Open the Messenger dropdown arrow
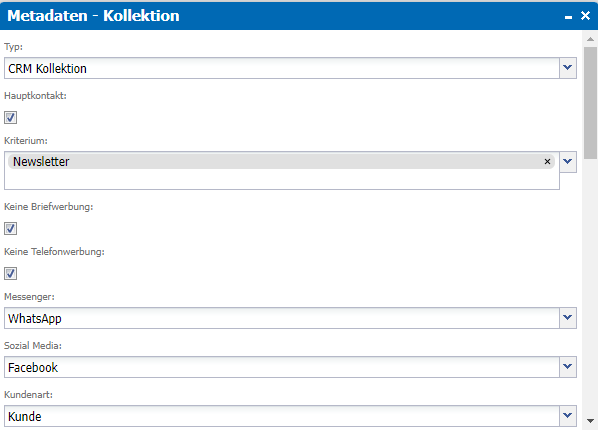 point(568,318)
